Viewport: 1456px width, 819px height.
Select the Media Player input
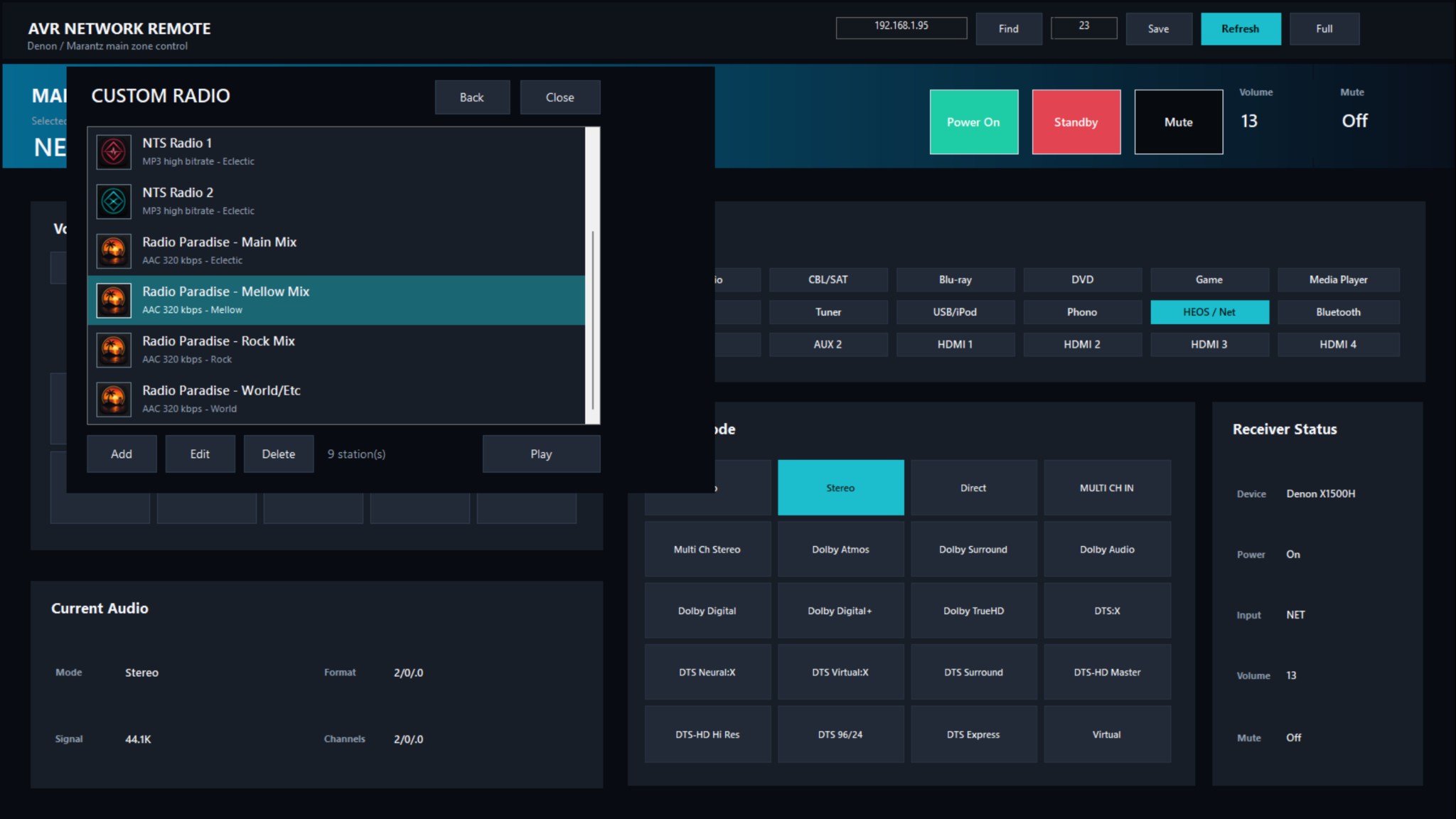(1339, 279)
